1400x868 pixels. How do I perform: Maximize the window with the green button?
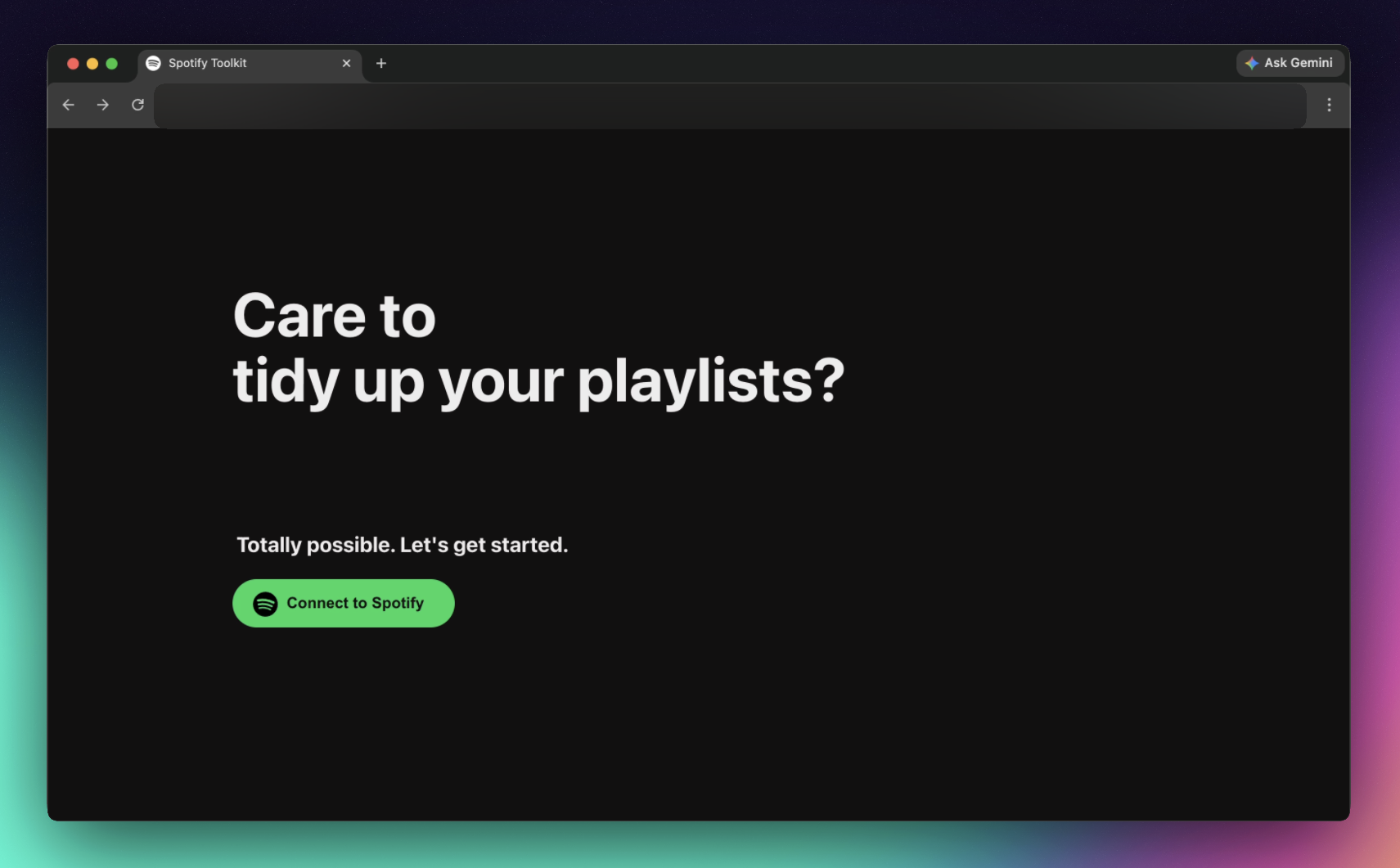pyautogui.click(x=112, y=63)
